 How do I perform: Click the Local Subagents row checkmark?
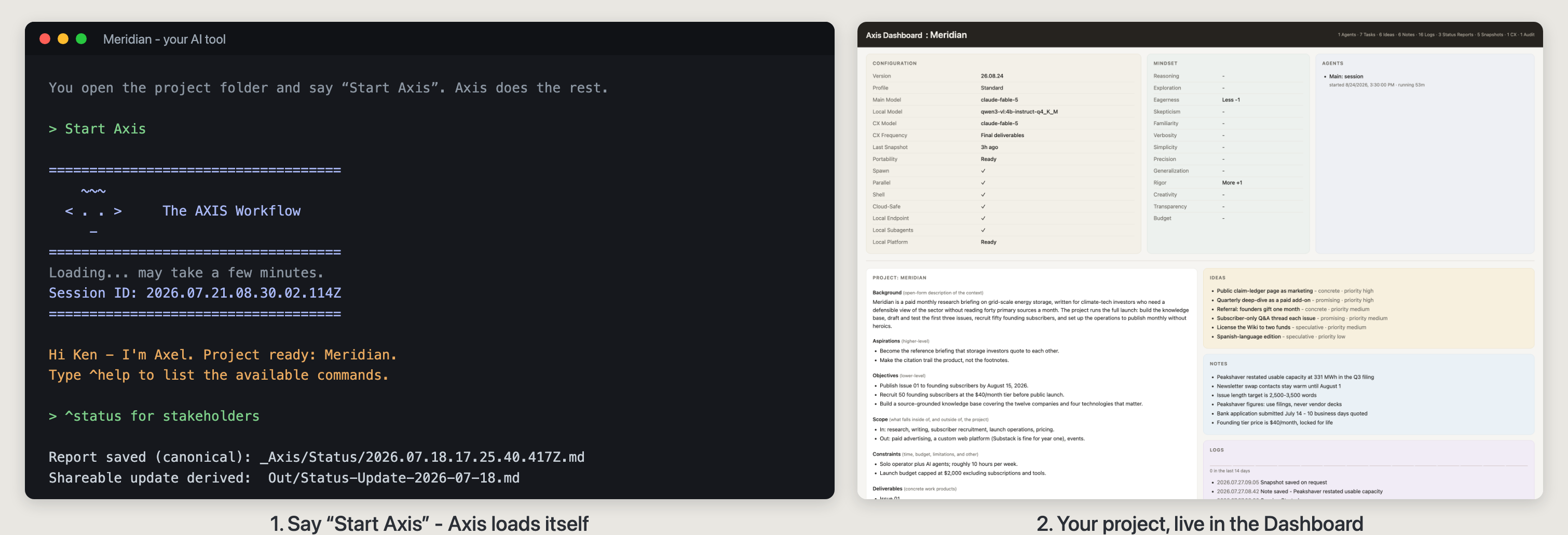[x=983, y=230]
